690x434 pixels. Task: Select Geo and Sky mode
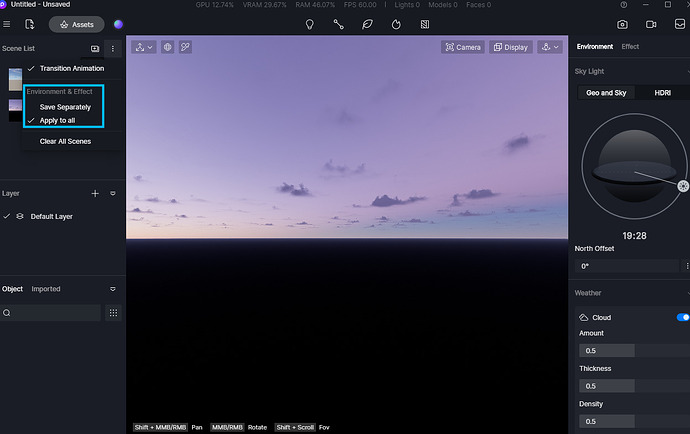click(x=606, y=93)
